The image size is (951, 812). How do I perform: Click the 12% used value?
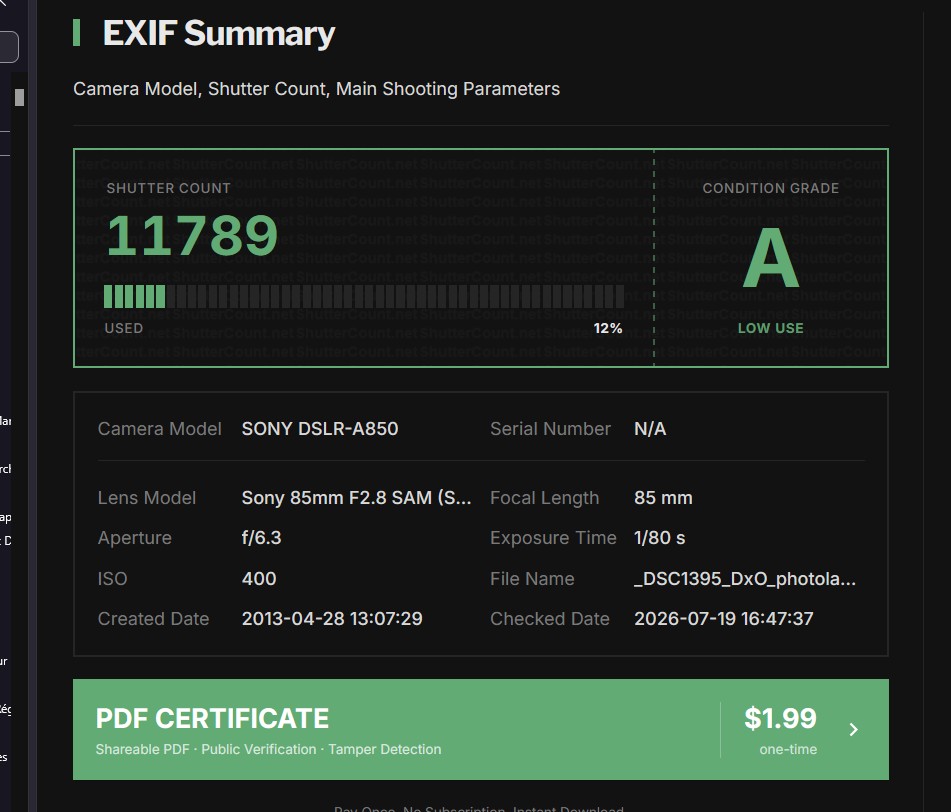(x=608, y=328)
